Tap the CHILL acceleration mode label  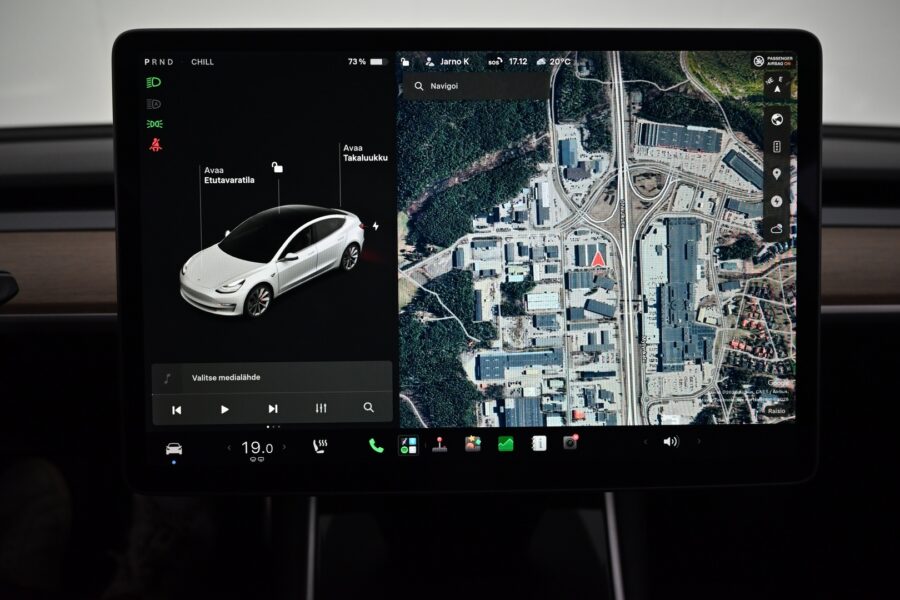point(203,62)
